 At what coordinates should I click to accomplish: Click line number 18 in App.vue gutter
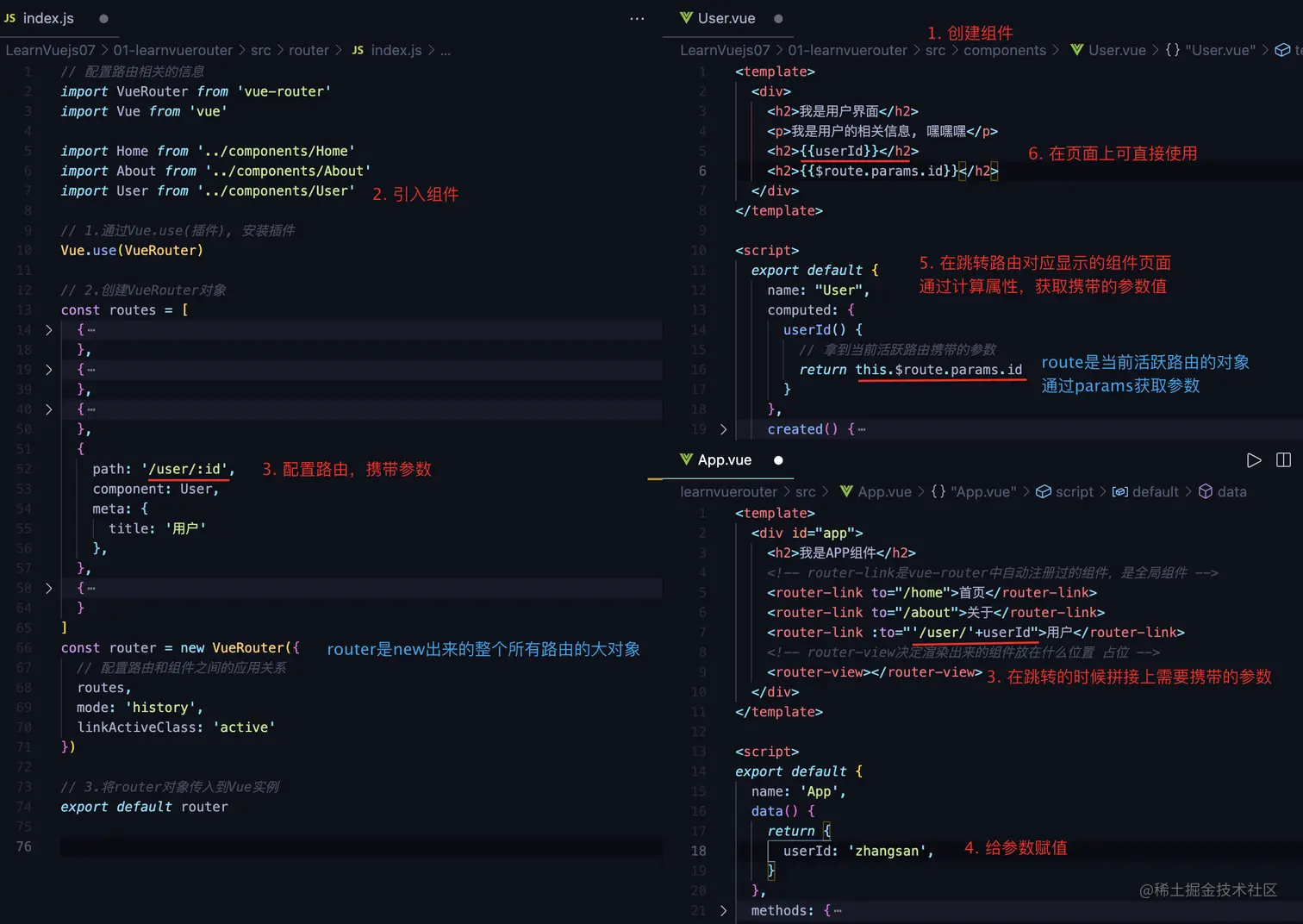[x=698, y=851]
